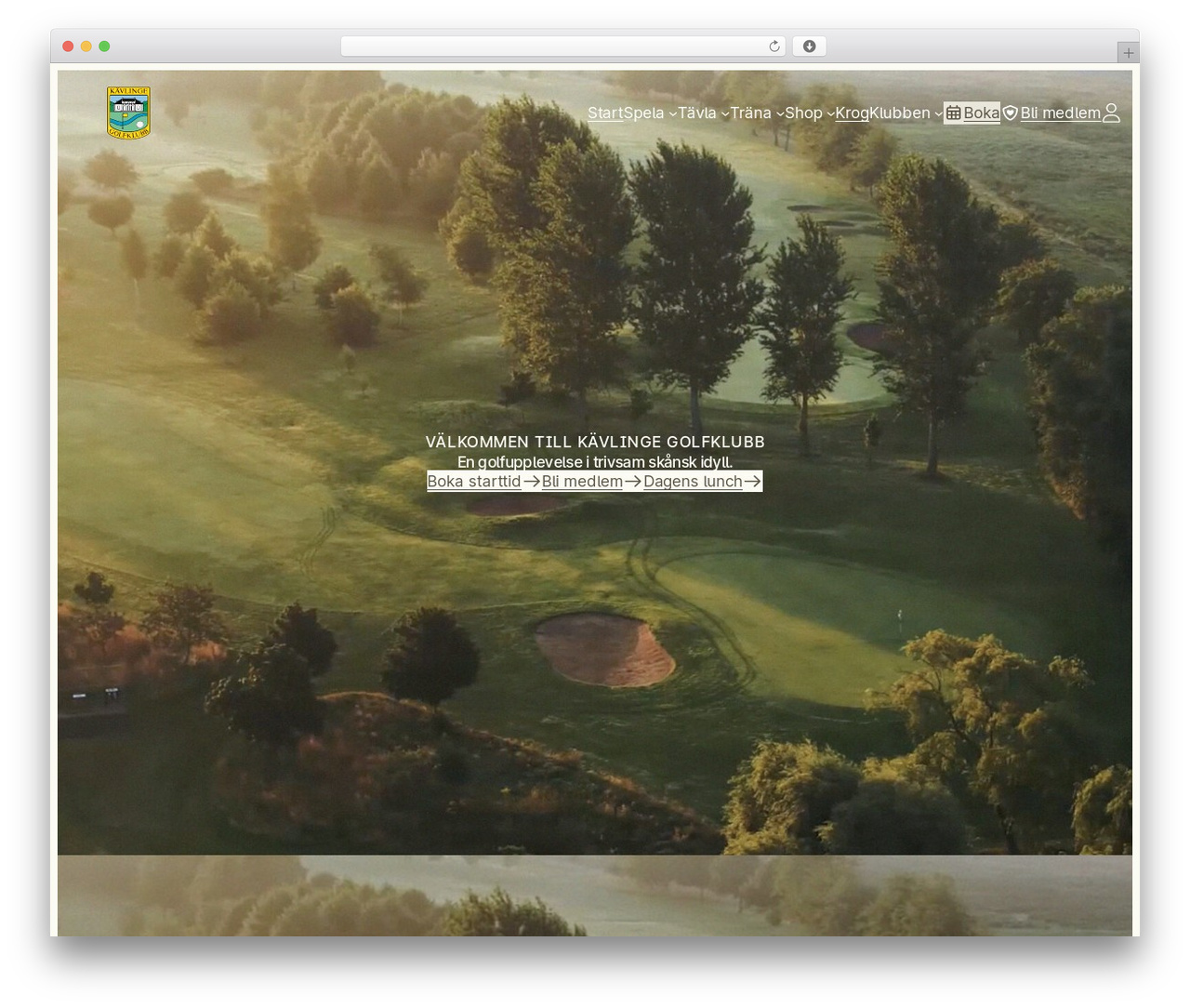Open the Shop nav item

803,113
